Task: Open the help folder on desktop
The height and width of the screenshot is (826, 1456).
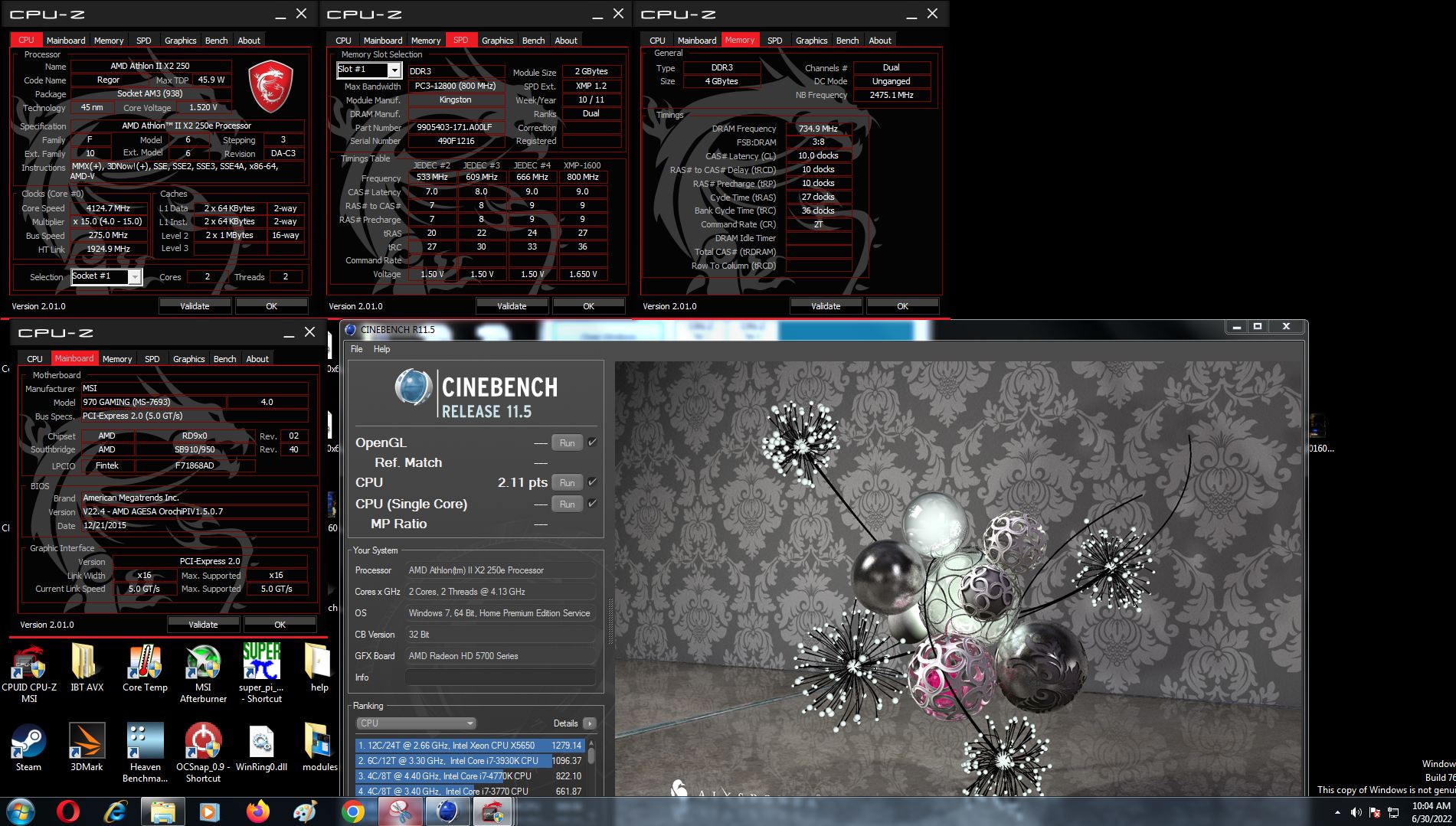Action: click(x=319, y=668)
